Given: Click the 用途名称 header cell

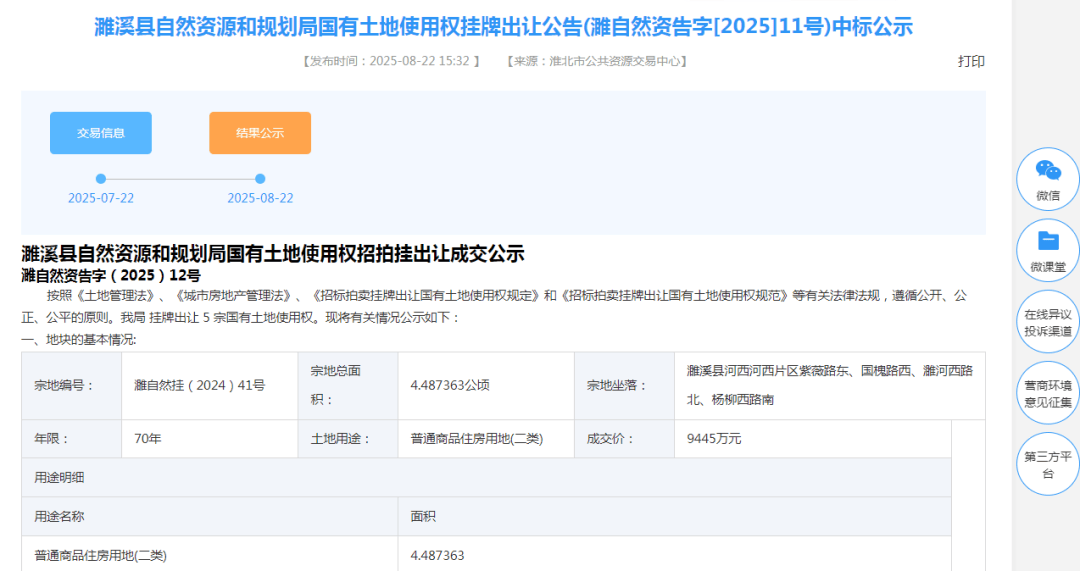Looking at the screenshot, I should tap(209, 517).
